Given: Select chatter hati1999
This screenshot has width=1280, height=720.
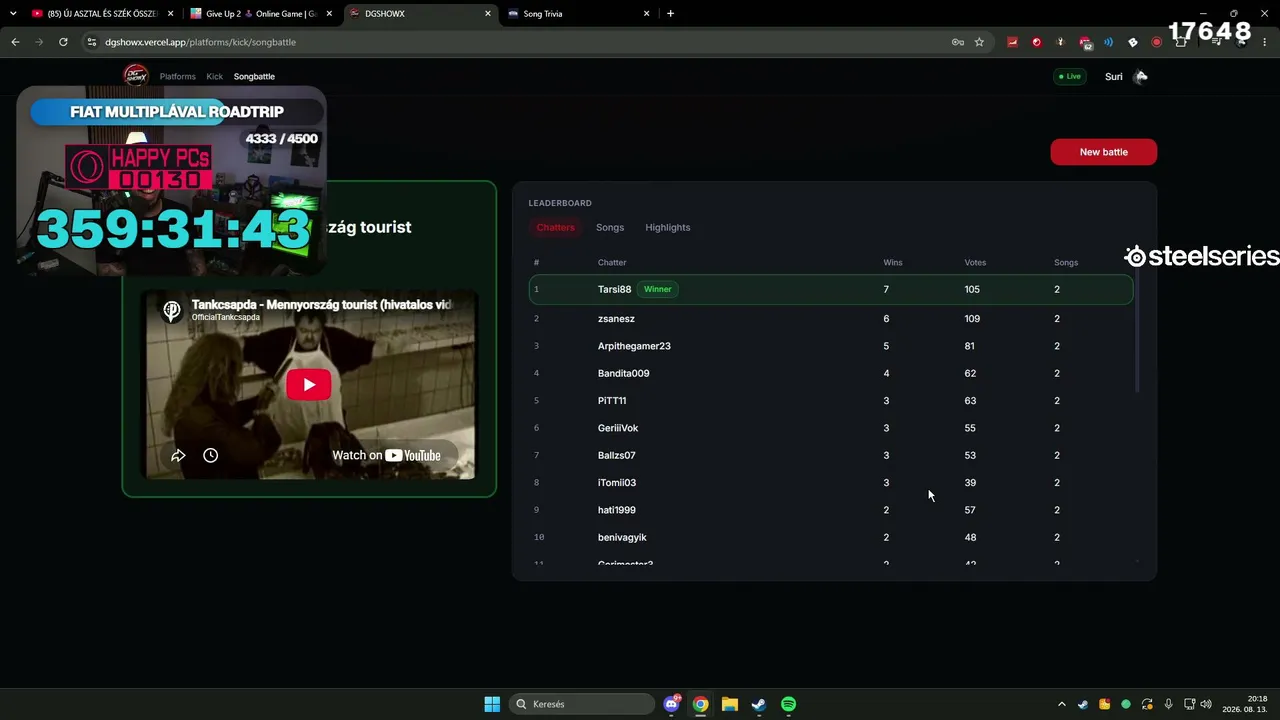Looking at the screenshot, I should pyautogui.click(x=617, y=510).
